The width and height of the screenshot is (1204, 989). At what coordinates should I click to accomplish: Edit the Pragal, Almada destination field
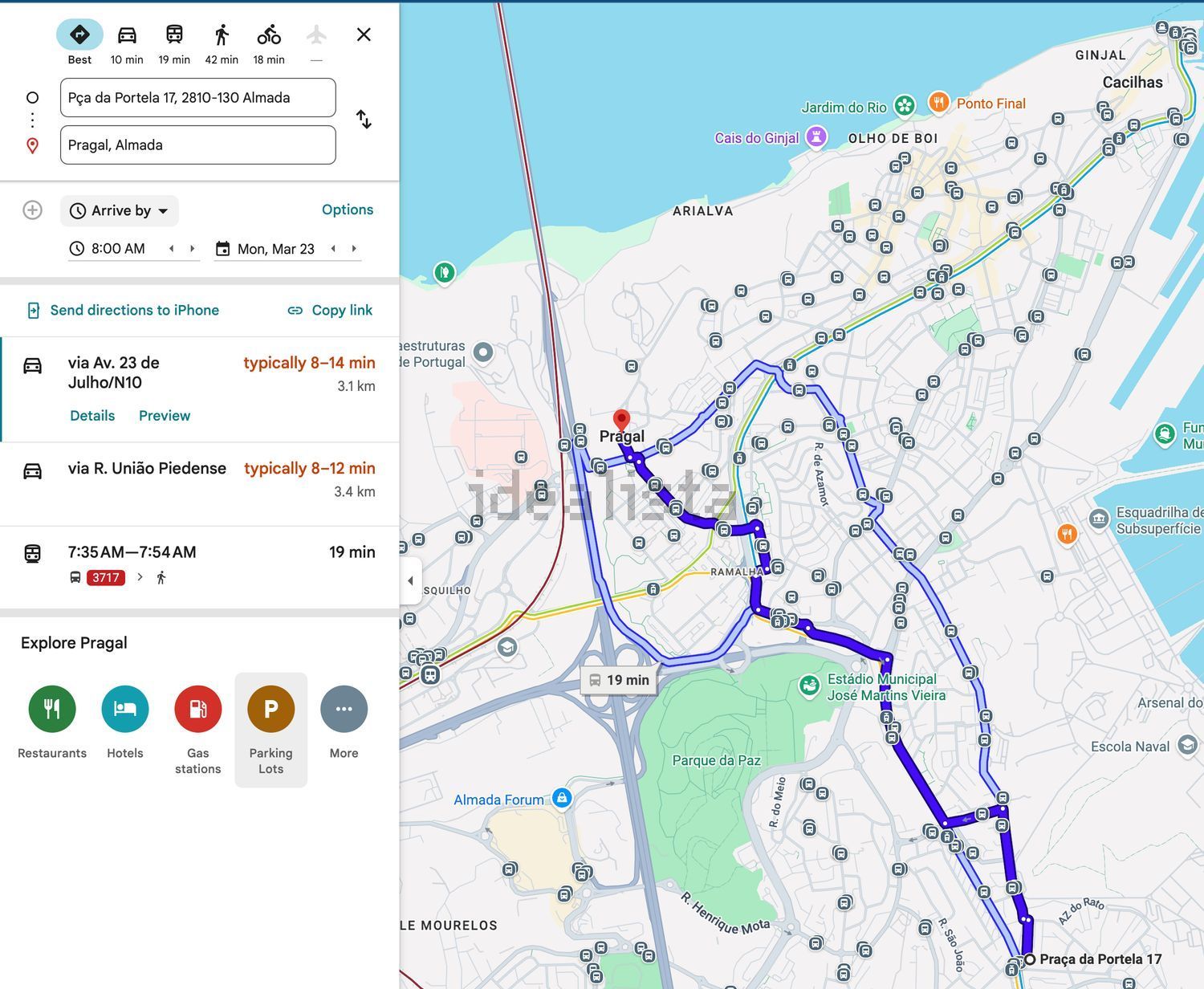[x=197, y=145]
